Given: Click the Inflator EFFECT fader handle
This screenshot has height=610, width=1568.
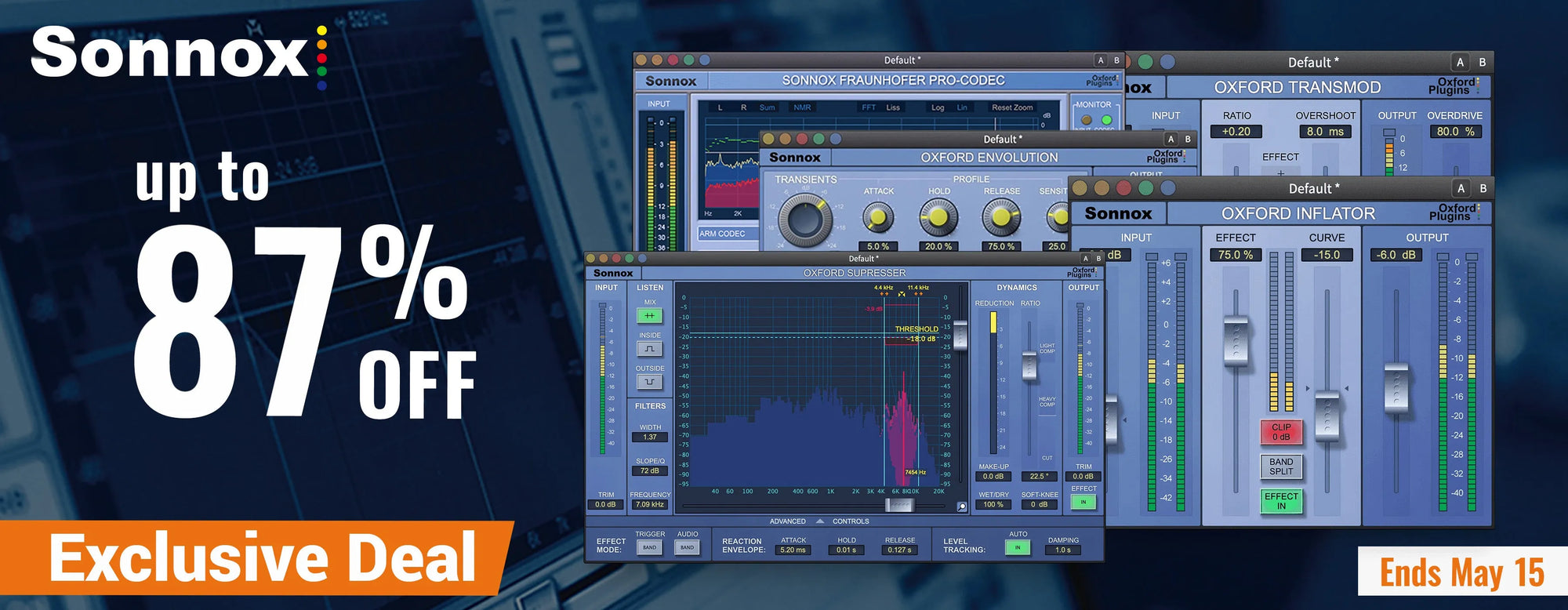Looking at the screenshot, I should [1236, 341].
